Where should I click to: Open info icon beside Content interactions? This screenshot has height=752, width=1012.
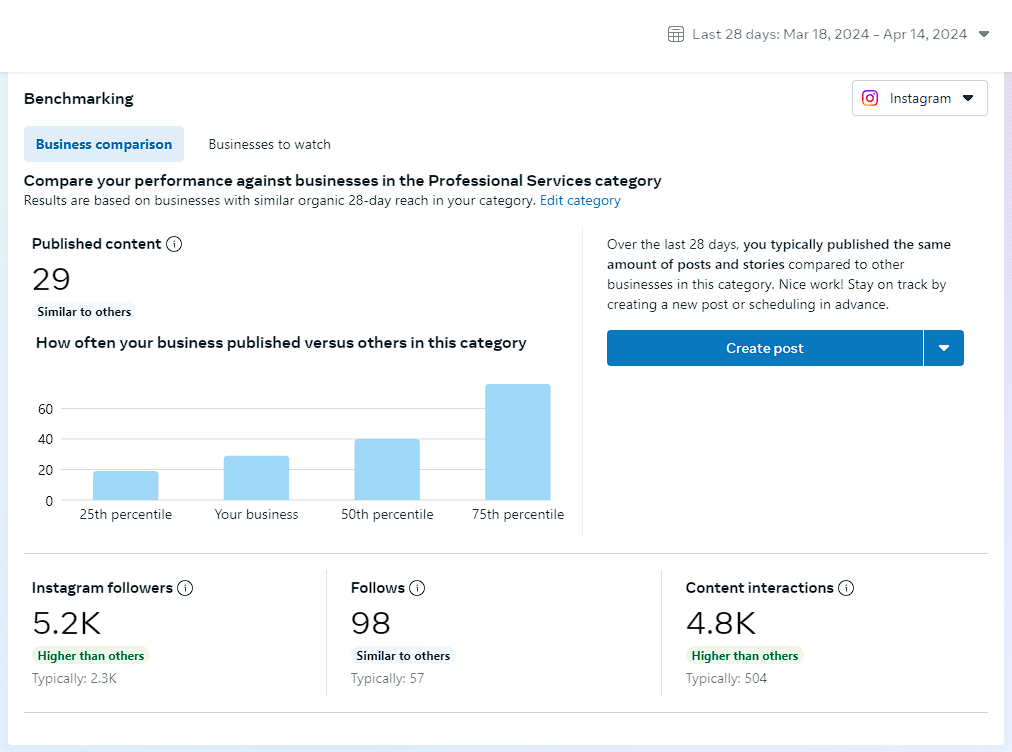pyautogui.click(x=846, y=588)
